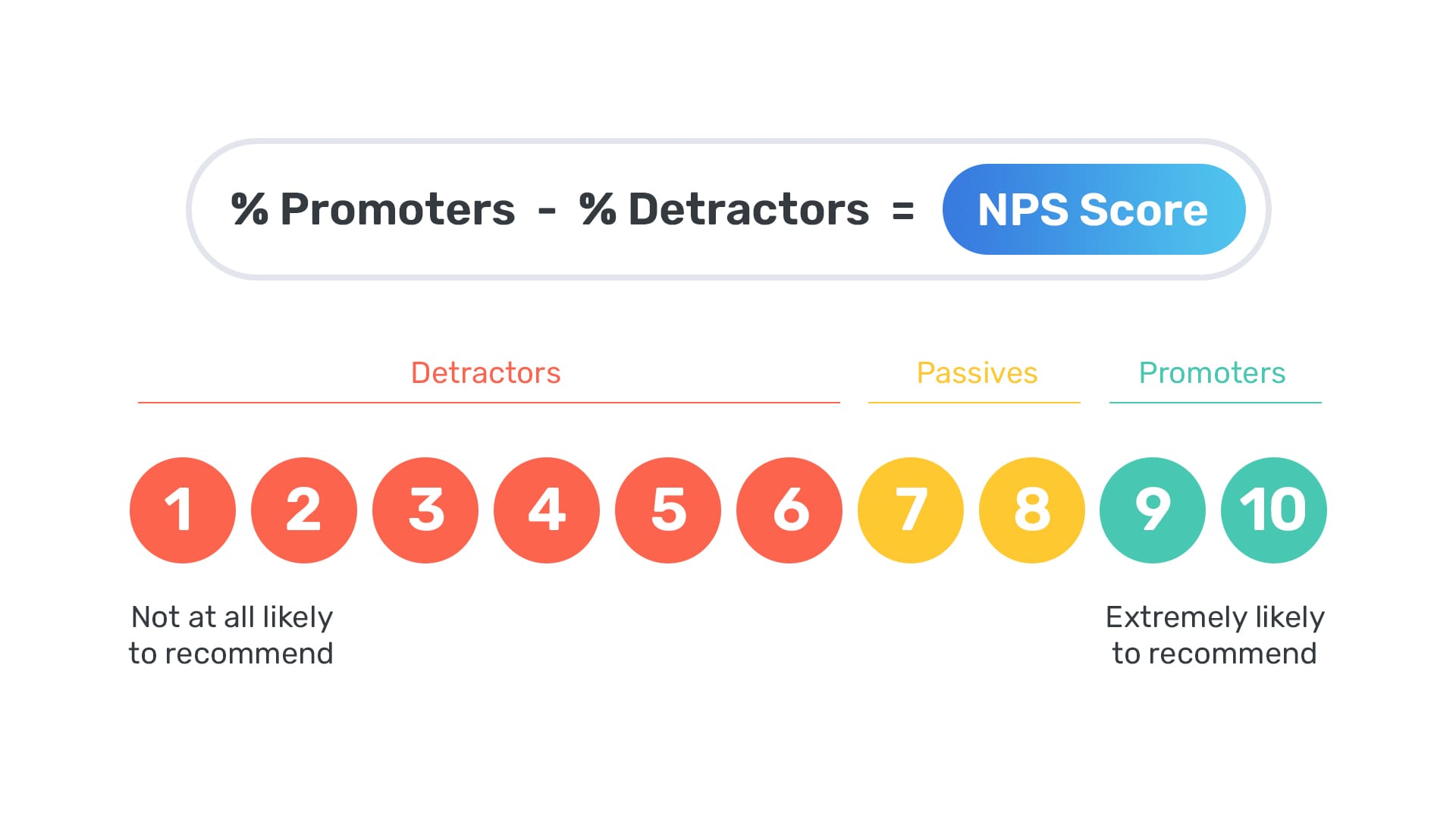1456x819 pixels.
Task: Click the number 5 Detractor circle
Action: click(x=669, y=510)
